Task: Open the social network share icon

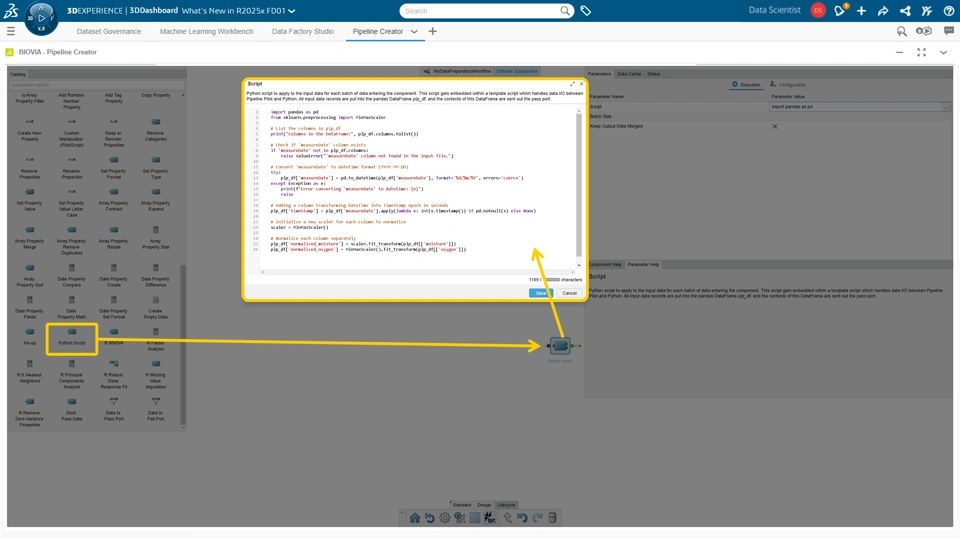Action: (905, 10)
